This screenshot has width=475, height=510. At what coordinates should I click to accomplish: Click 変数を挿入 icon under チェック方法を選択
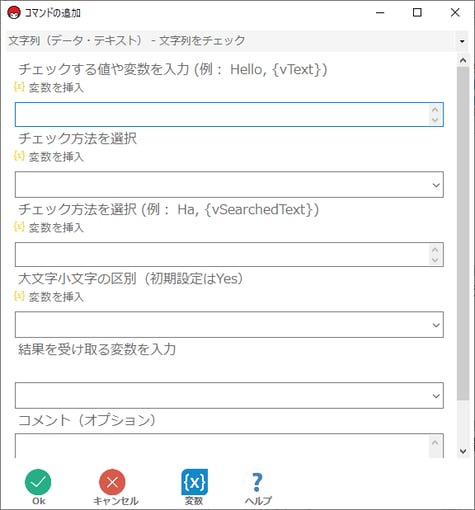click(19, 156)
